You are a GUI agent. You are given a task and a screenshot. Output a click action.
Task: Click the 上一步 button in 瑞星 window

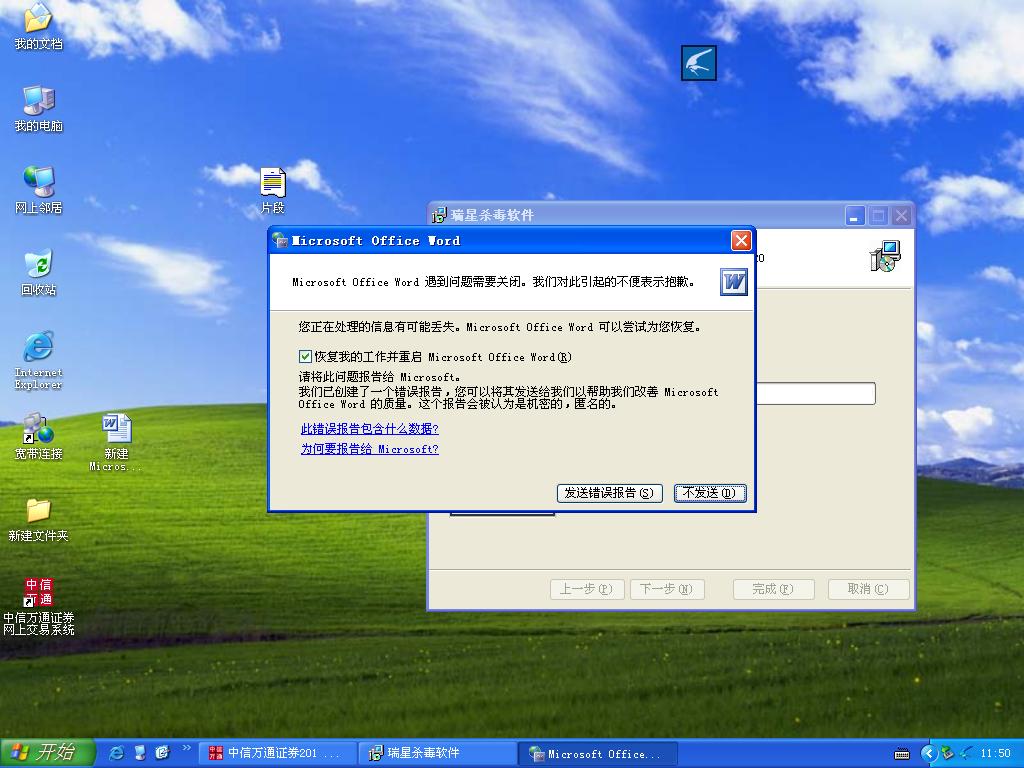(587, 589)
